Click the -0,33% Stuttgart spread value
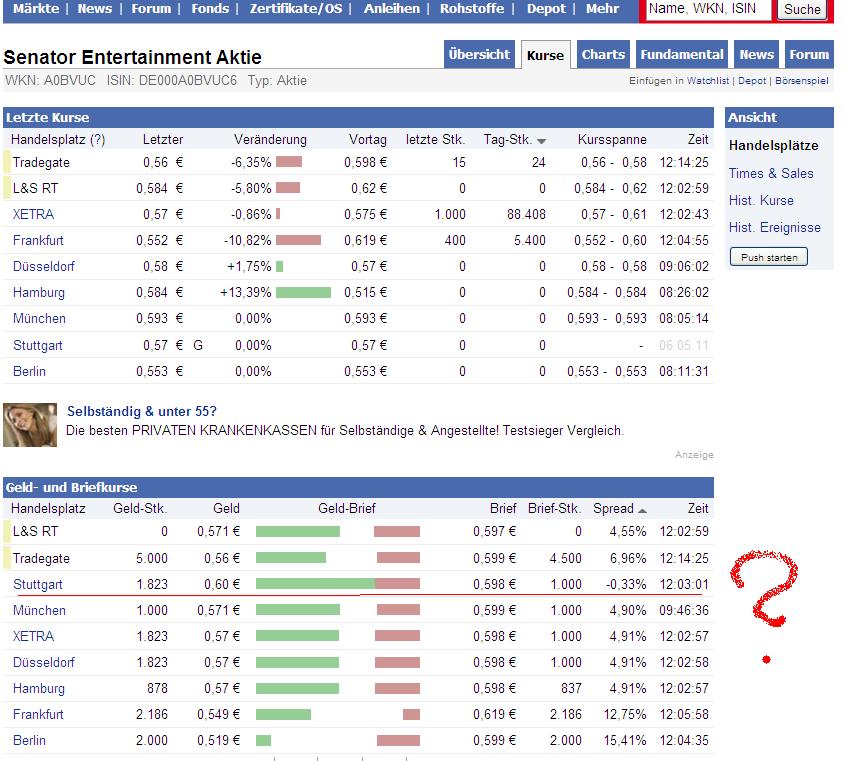The width and height of the screenshot is (846, 761). 625,585
